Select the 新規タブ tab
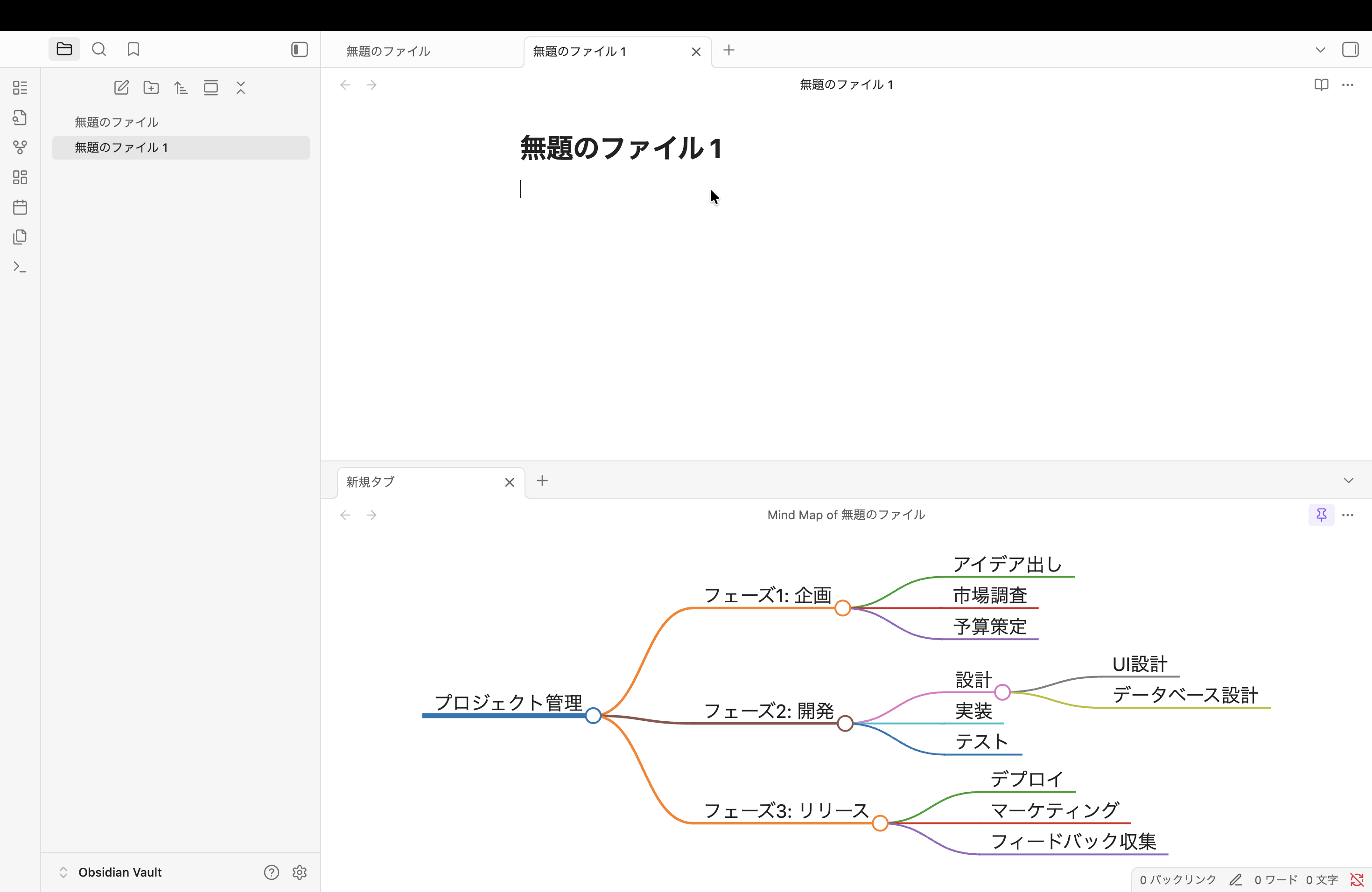Screen dimensions: 1372x892 click(370, 482)
